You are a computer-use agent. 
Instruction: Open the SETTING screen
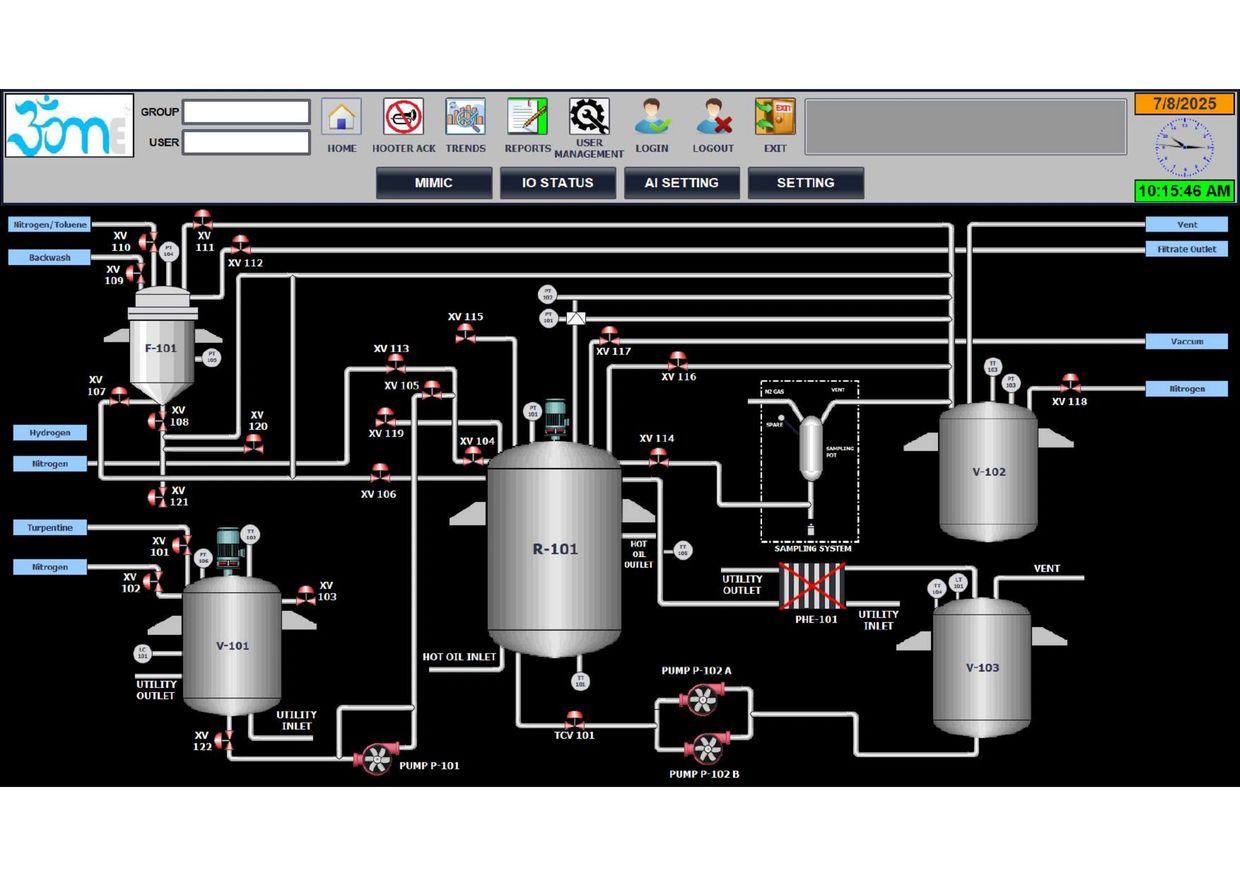tap(806, 183)
